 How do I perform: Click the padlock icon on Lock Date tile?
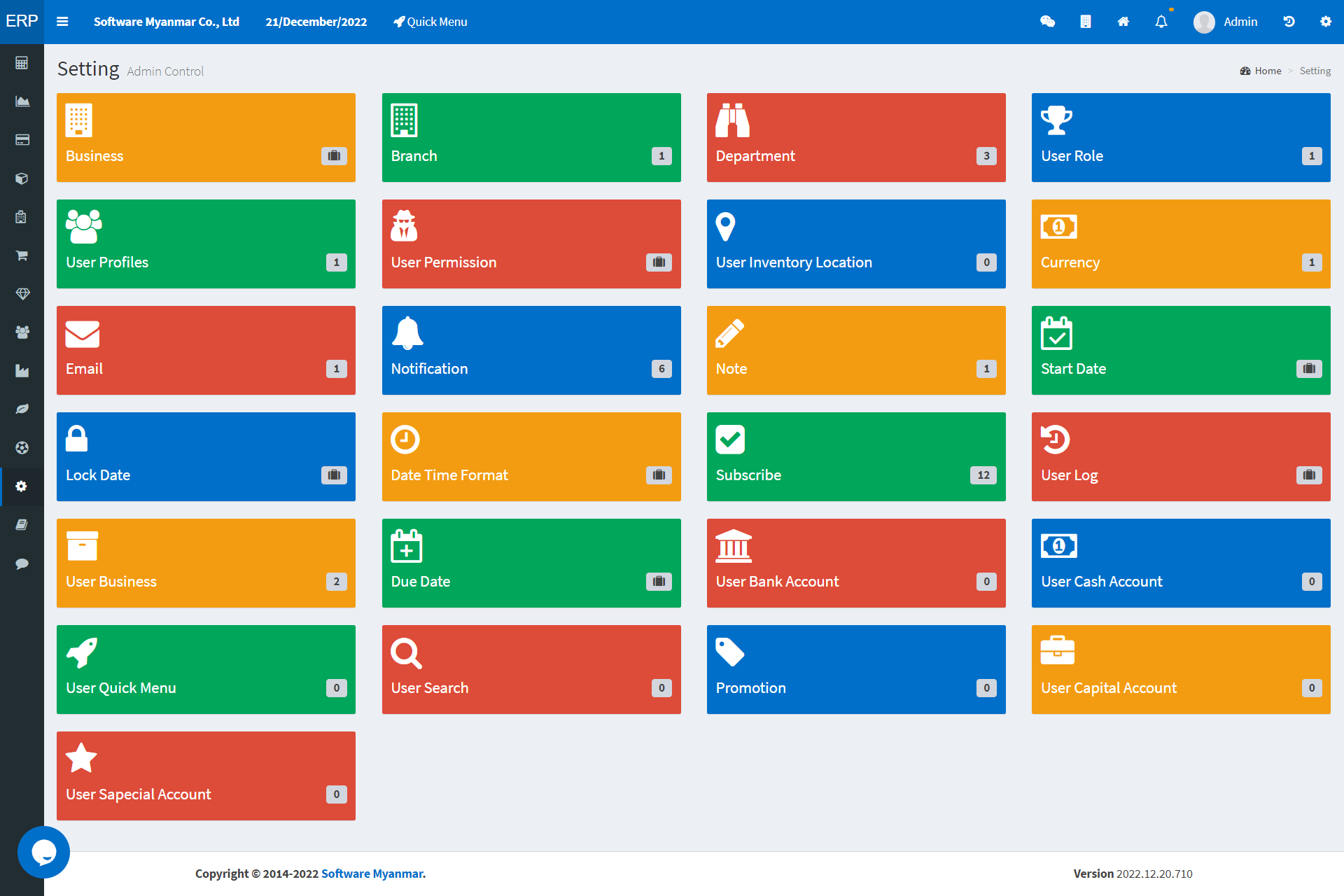[76, 440]
